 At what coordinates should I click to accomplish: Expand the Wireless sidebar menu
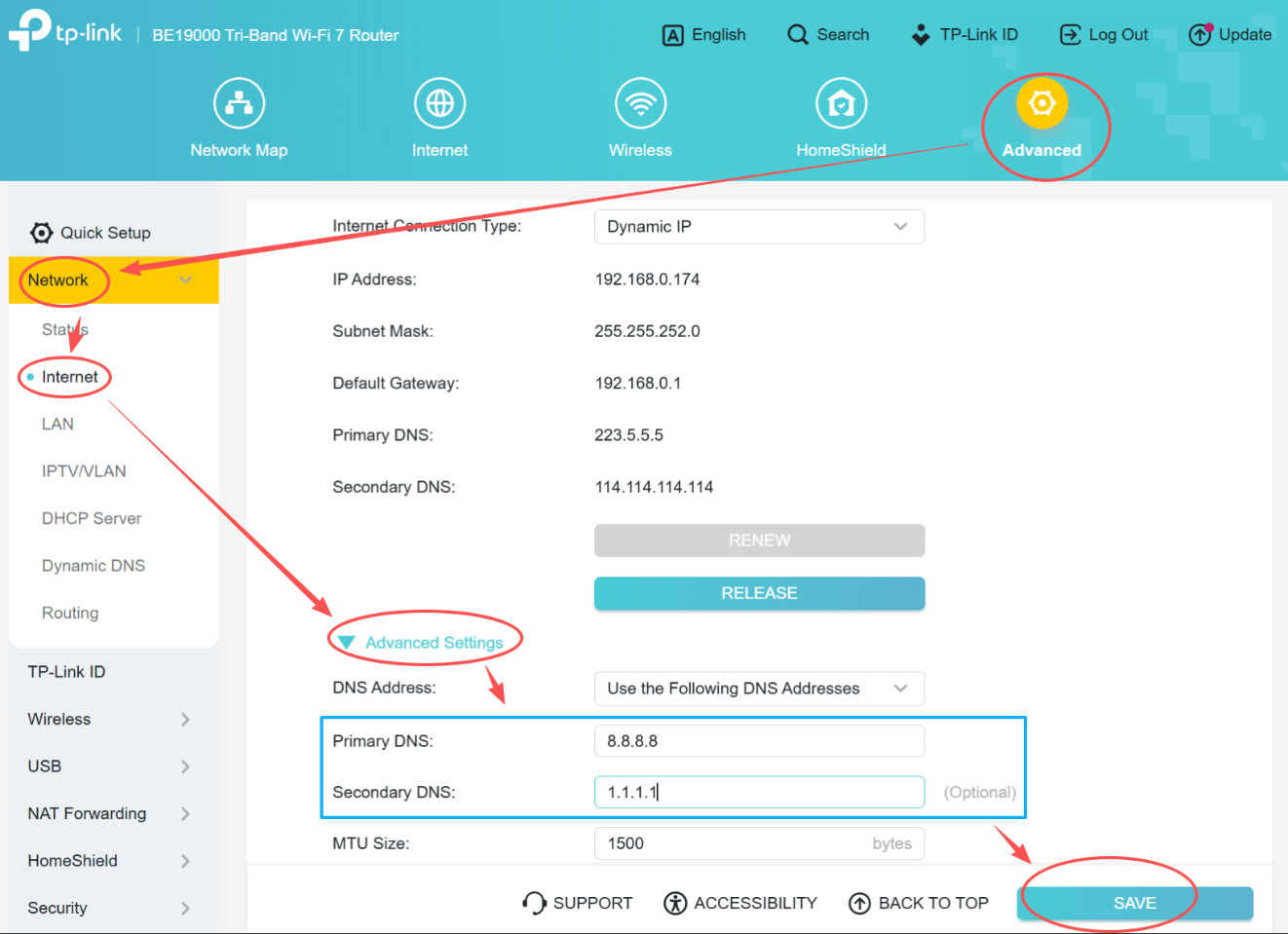point(107,719)
